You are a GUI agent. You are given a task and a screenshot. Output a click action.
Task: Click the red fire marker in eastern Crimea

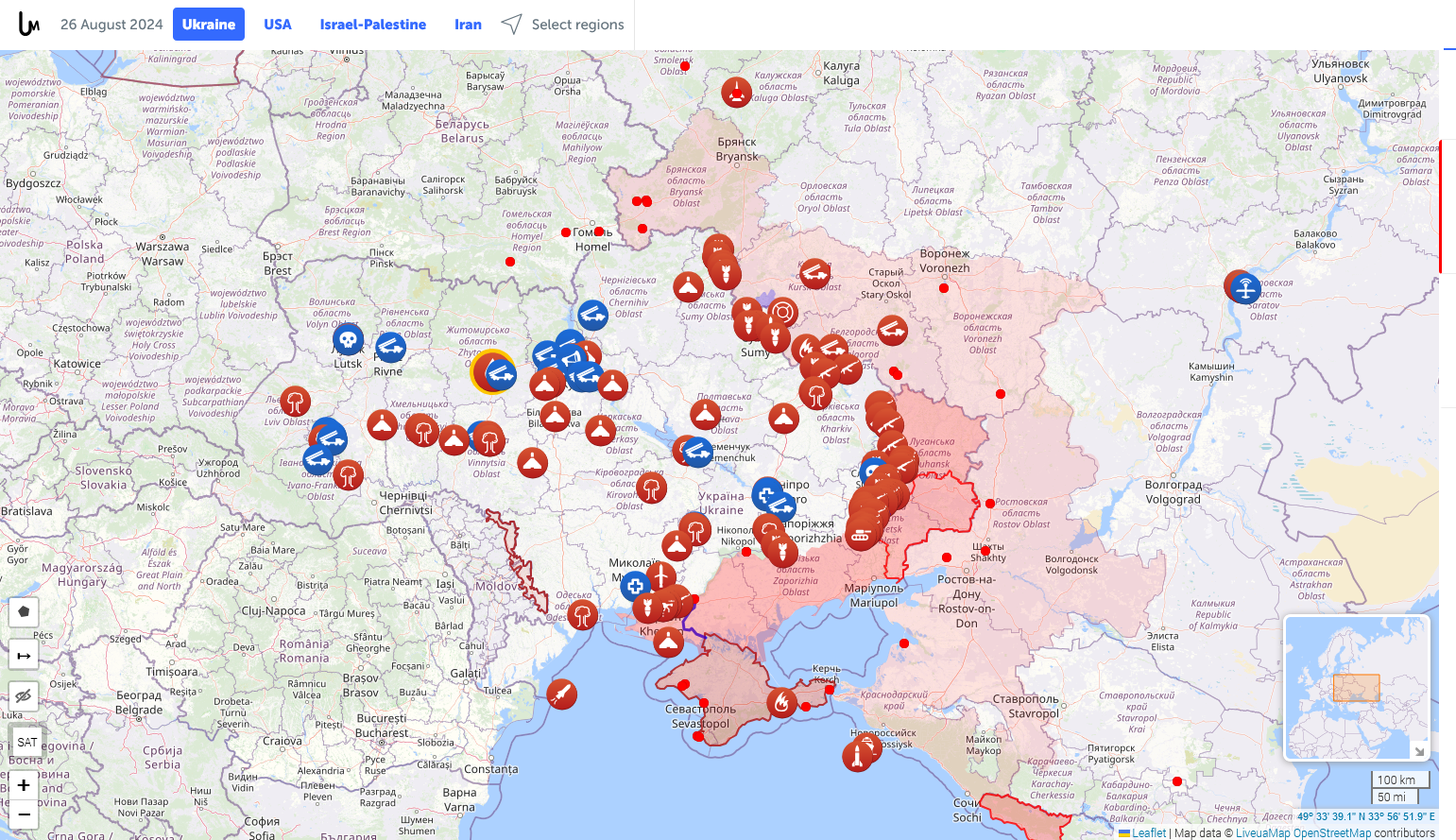point(781,702)
